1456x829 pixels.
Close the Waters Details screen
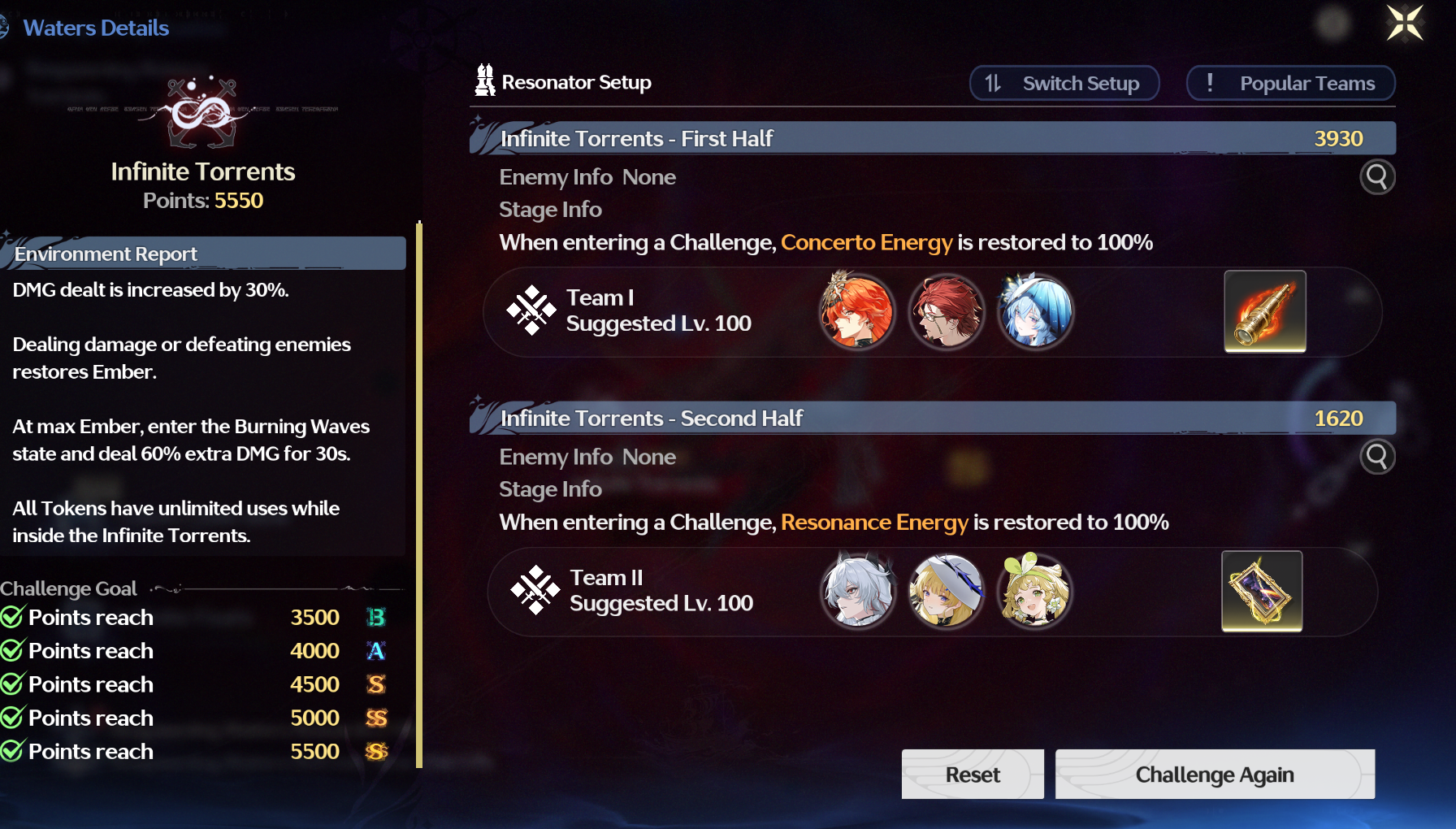coord(1405,23)
